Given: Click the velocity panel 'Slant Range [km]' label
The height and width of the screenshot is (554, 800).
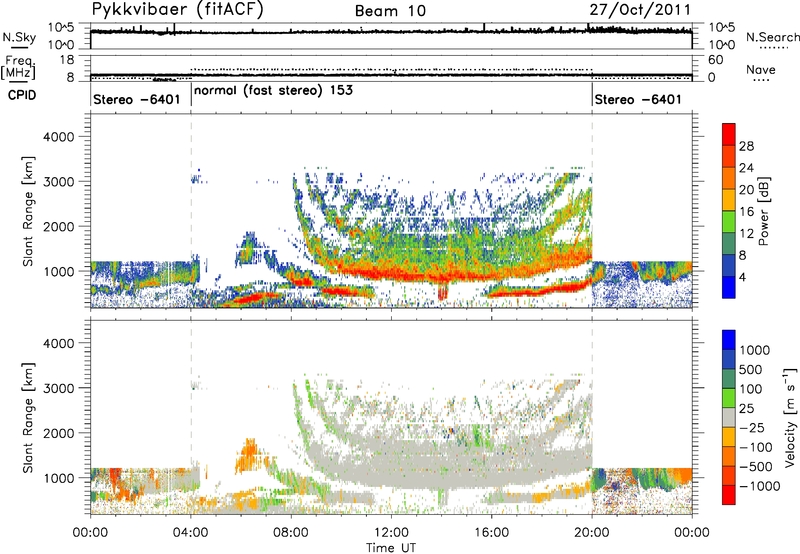Looking at the screenshot, I should coord(28,417).
